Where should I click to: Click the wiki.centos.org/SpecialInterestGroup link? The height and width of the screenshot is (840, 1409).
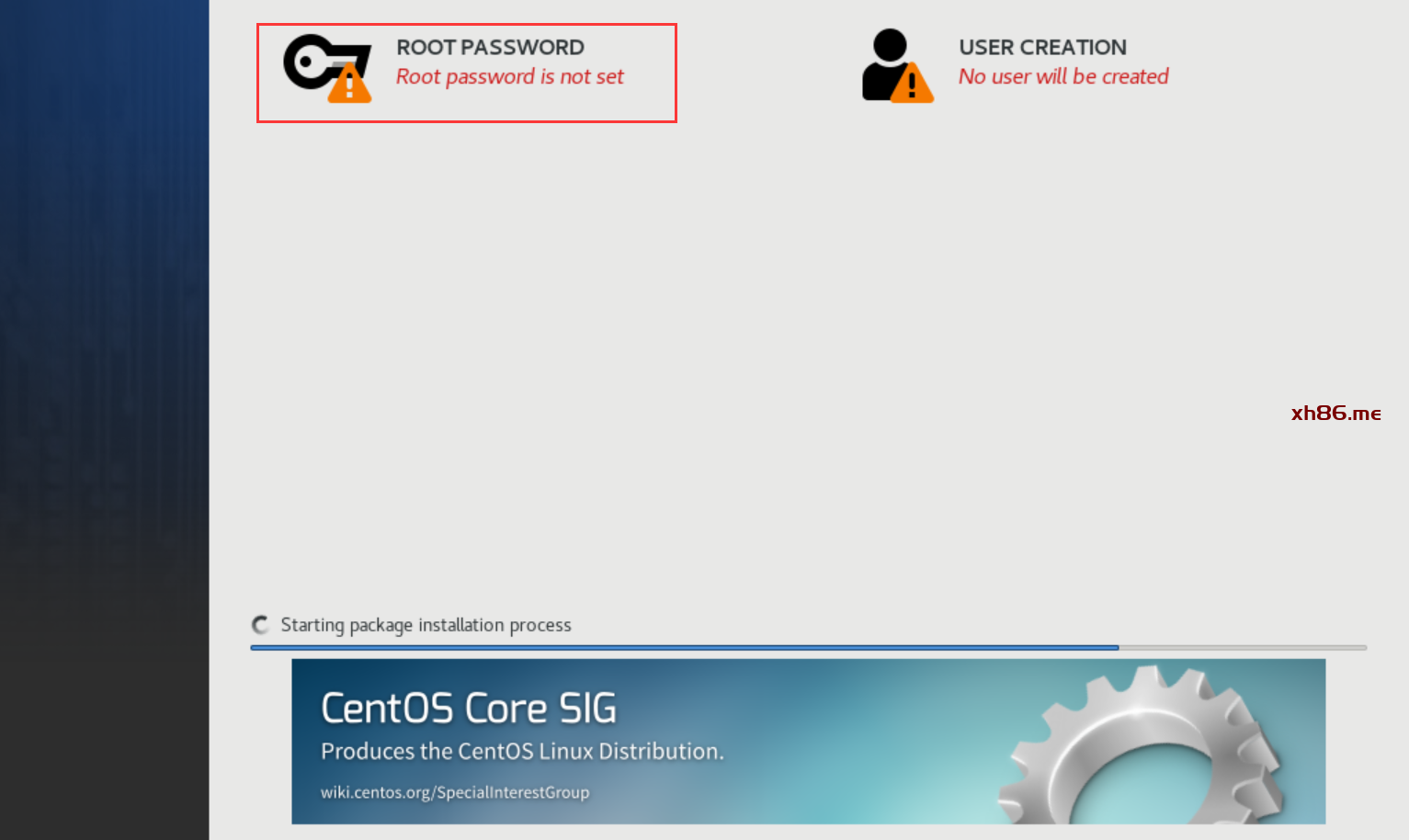(x=455, y=792)
